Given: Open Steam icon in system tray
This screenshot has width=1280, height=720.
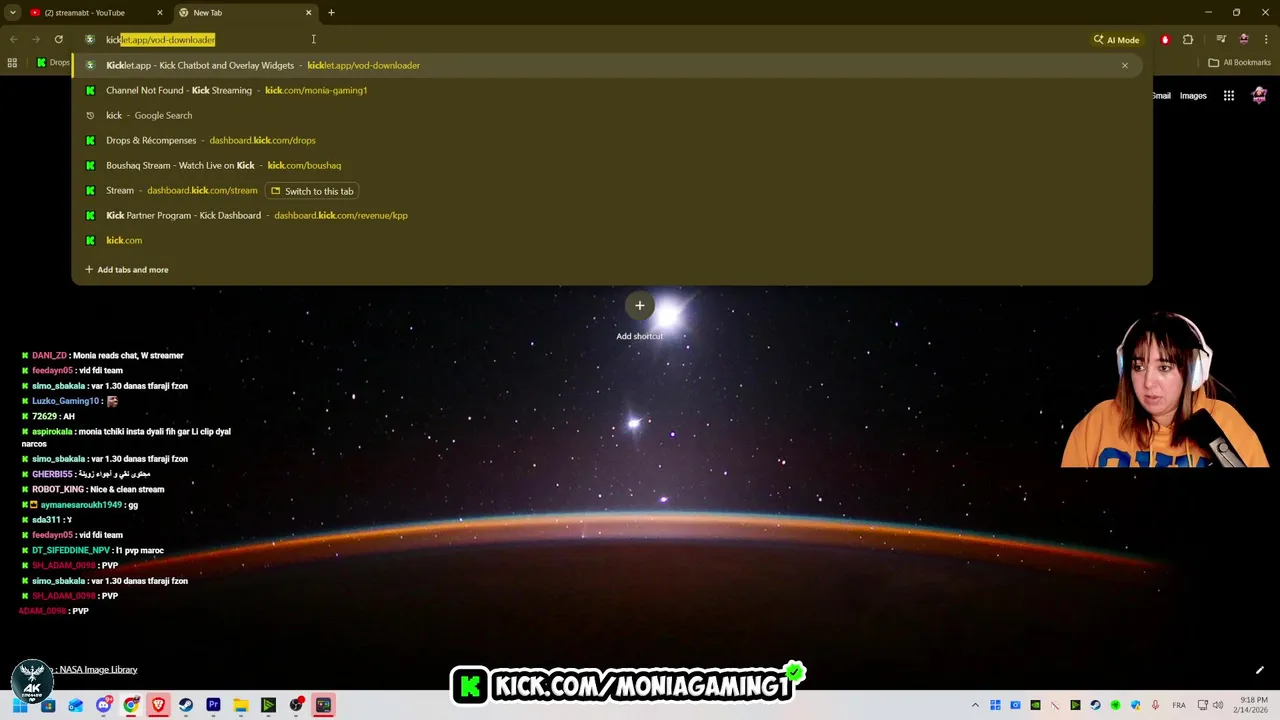Looking at the screenshot, I should click(x=1095, y=706).
